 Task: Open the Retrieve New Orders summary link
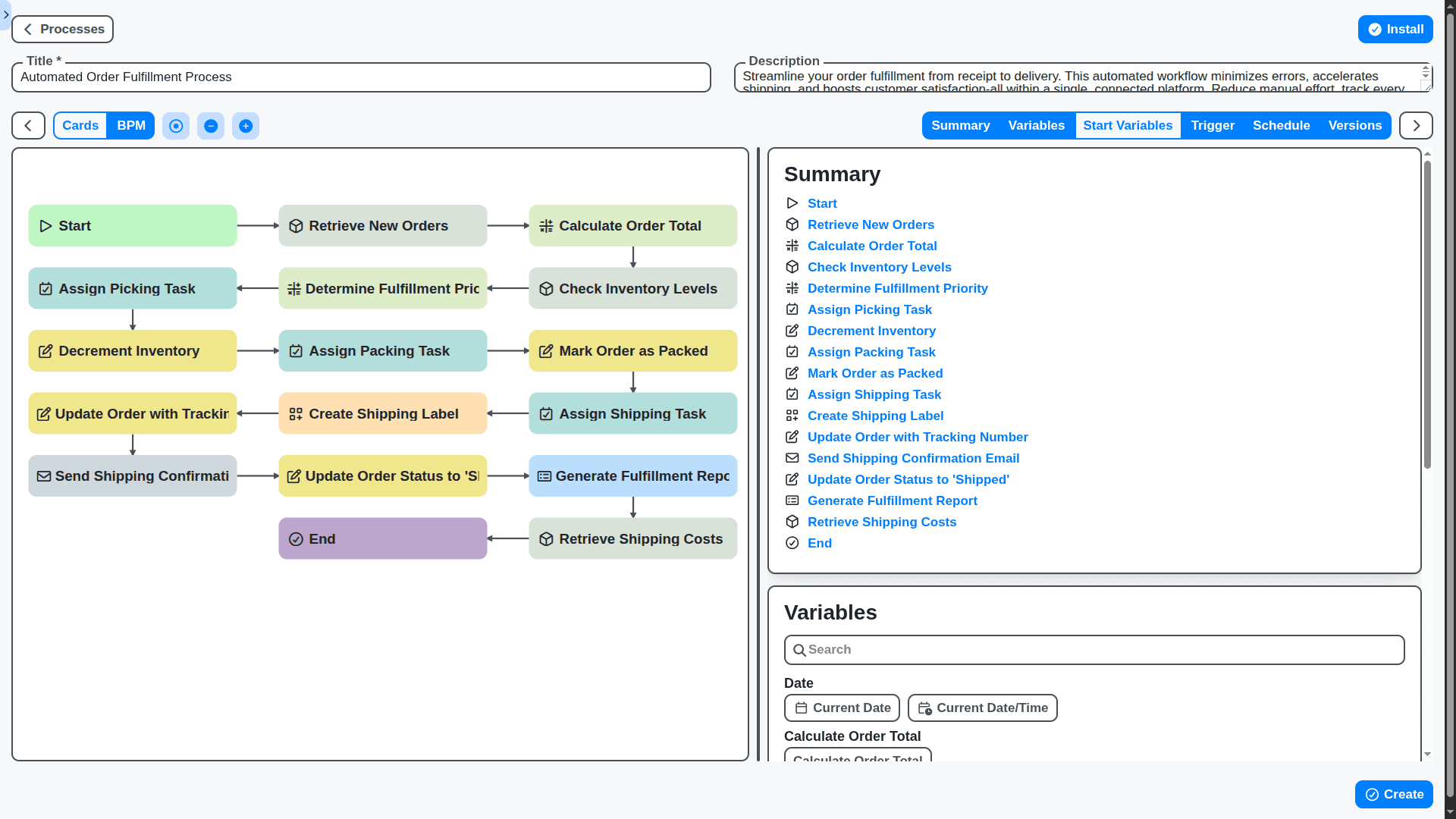pyautogui.click(x=871, y=224)
